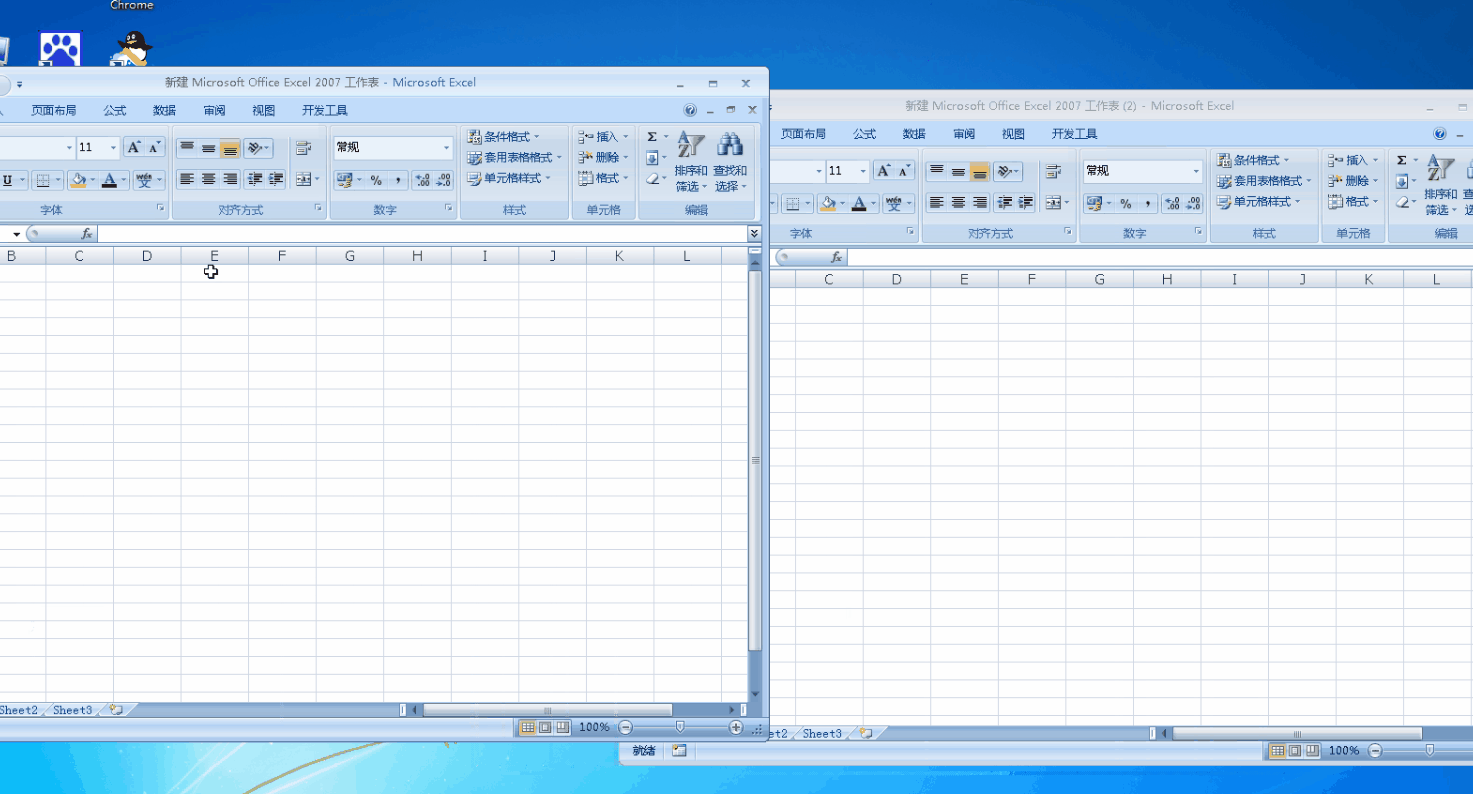Increase indent in front Excel window
The height and width of the screenshot is (794, 1473).
pos(276,179)
